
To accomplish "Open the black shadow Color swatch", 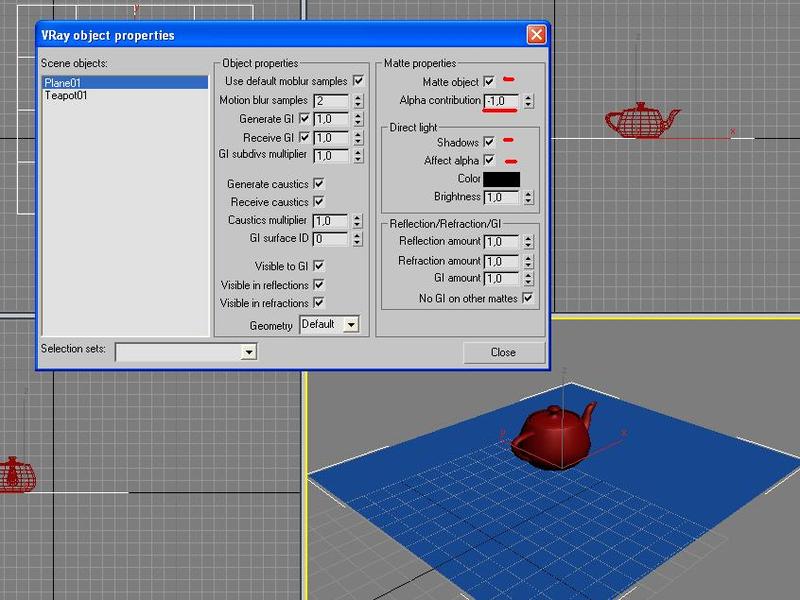I will 502,179.
